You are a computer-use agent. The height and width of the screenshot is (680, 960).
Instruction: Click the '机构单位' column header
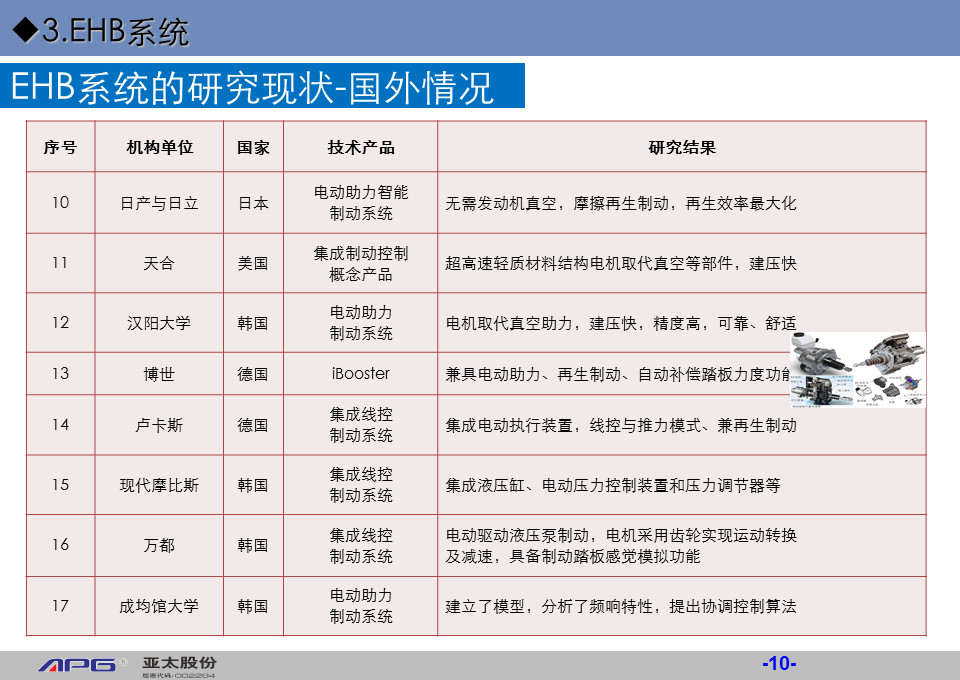[159, 148]
